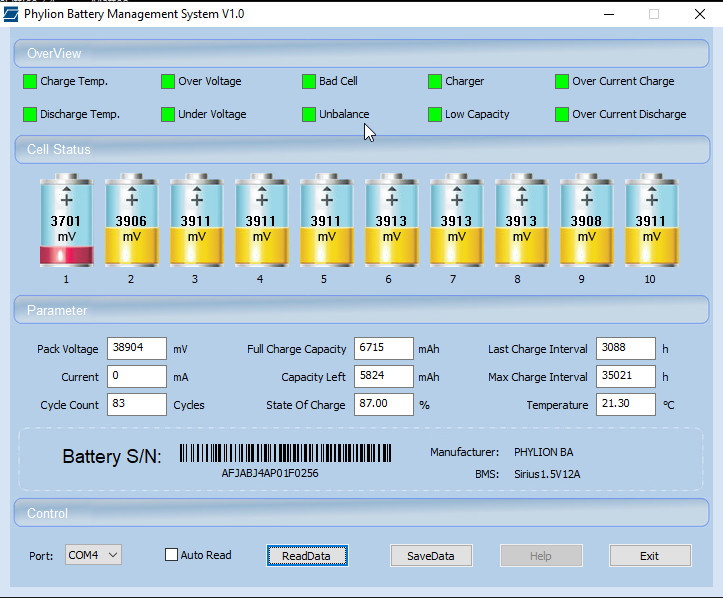Click the battery serial number barcode
The width and height of the screenshot is (723, 598).
(x=285, y=453)
